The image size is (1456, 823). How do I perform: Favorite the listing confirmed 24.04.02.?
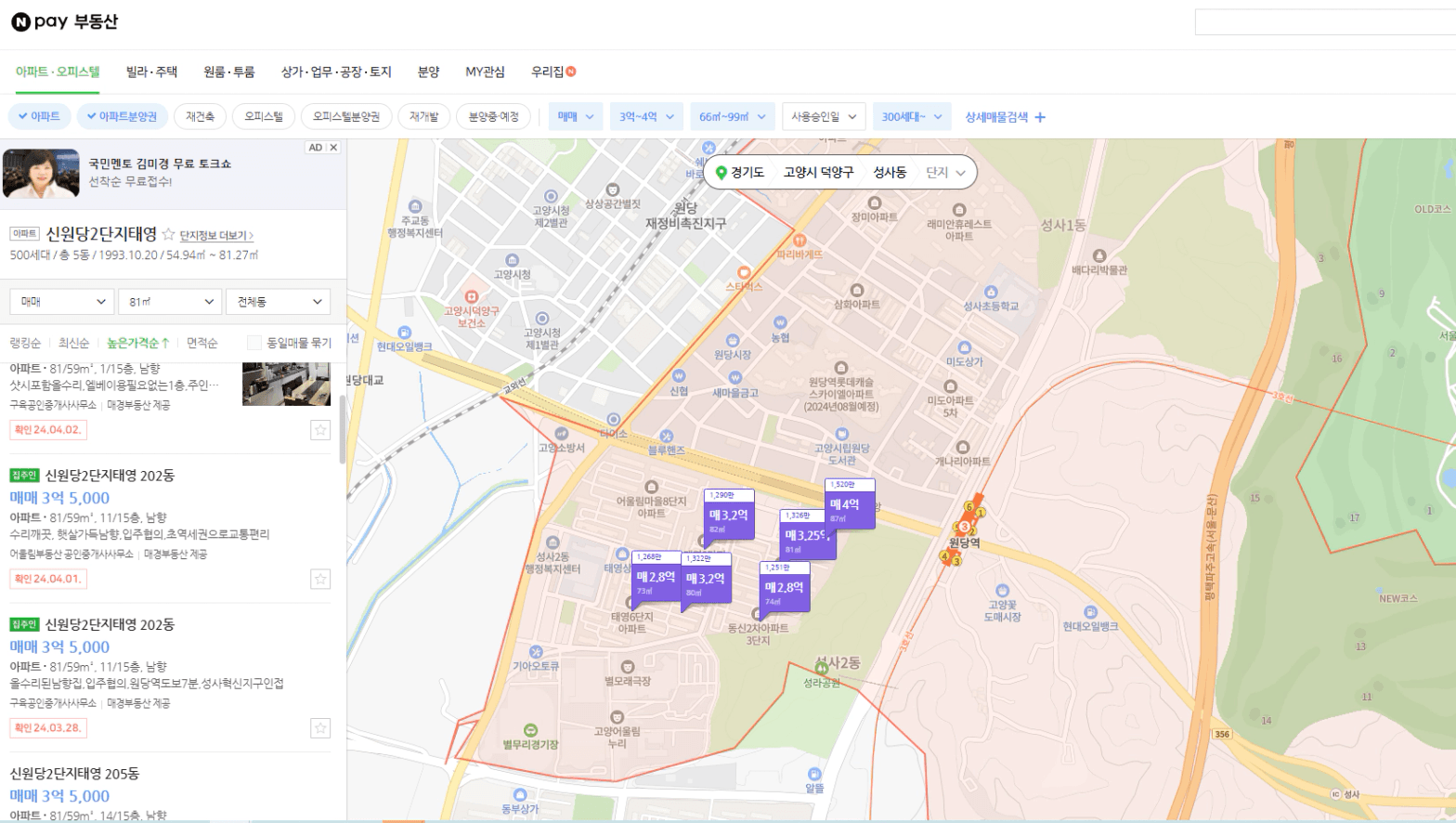pos(320,430)
